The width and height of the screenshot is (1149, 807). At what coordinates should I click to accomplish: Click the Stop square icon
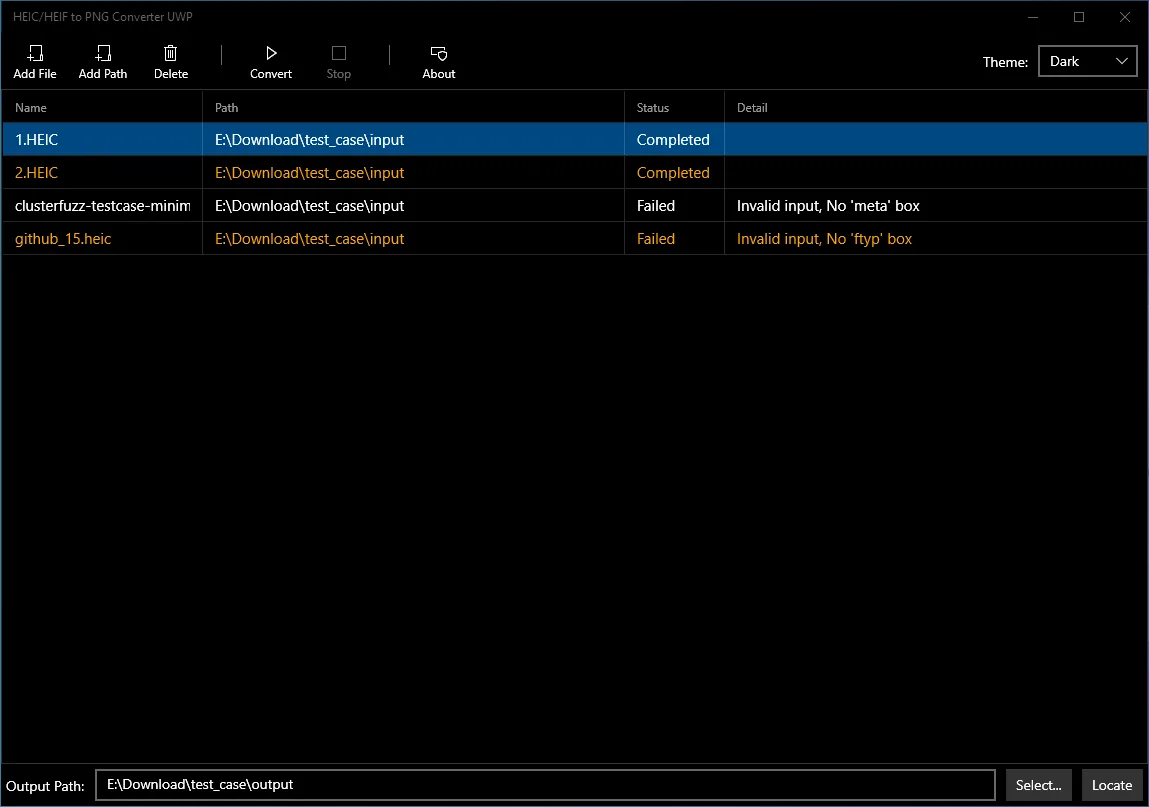coord(339,54)
